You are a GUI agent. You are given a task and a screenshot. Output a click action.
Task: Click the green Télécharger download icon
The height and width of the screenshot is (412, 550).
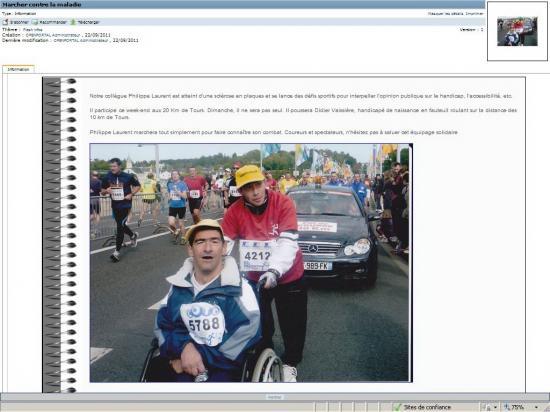tap(73, 22)
